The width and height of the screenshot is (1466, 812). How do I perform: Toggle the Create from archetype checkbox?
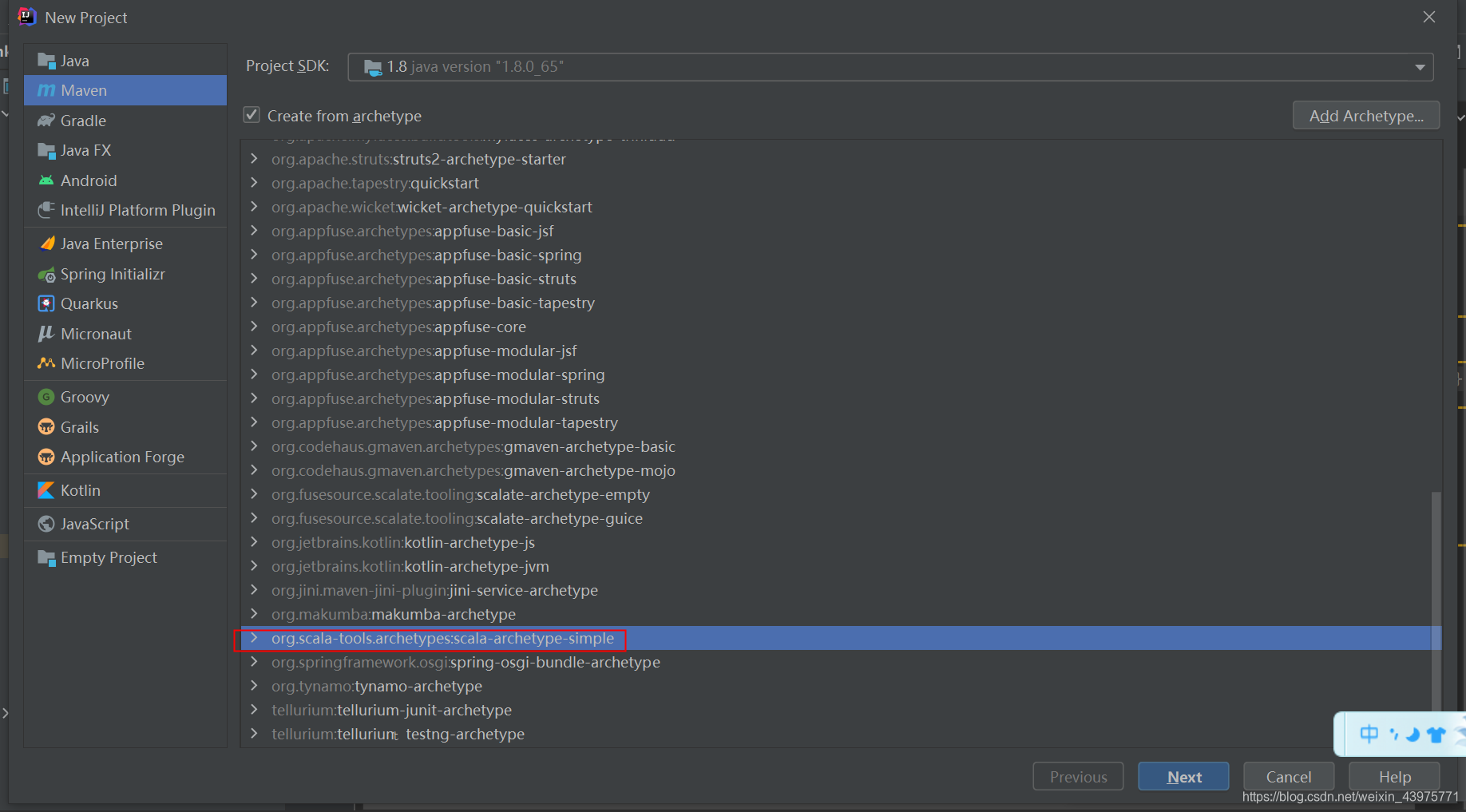(x=252, y=115)
